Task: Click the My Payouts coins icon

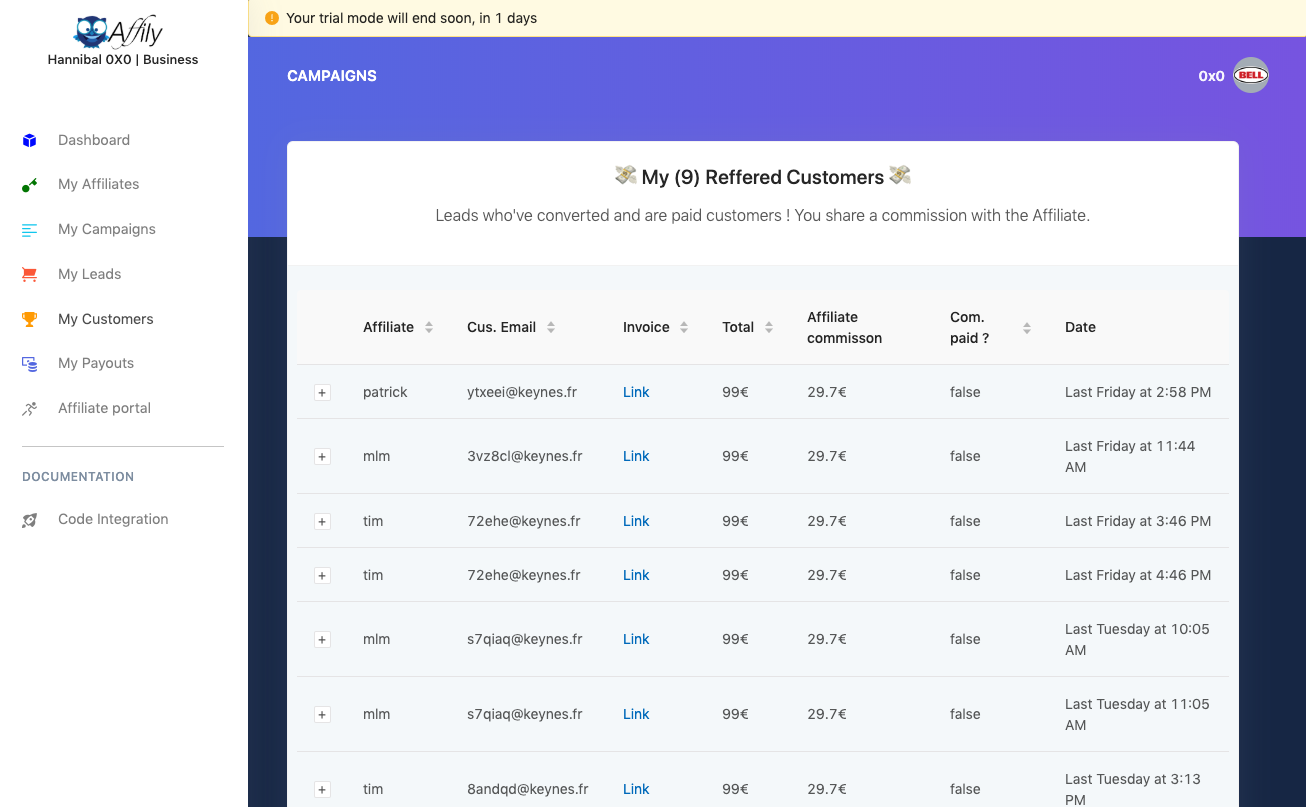Action: 30,364
